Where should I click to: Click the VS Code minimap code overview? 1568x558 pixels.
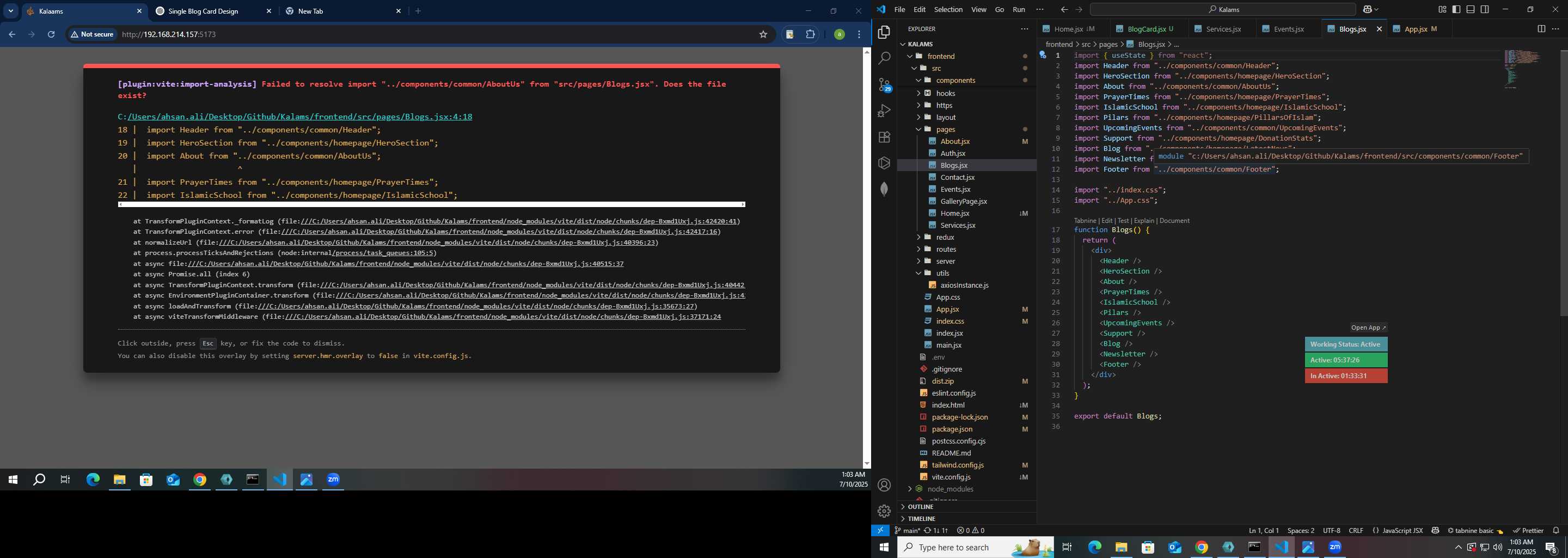tap(1522, 69)
